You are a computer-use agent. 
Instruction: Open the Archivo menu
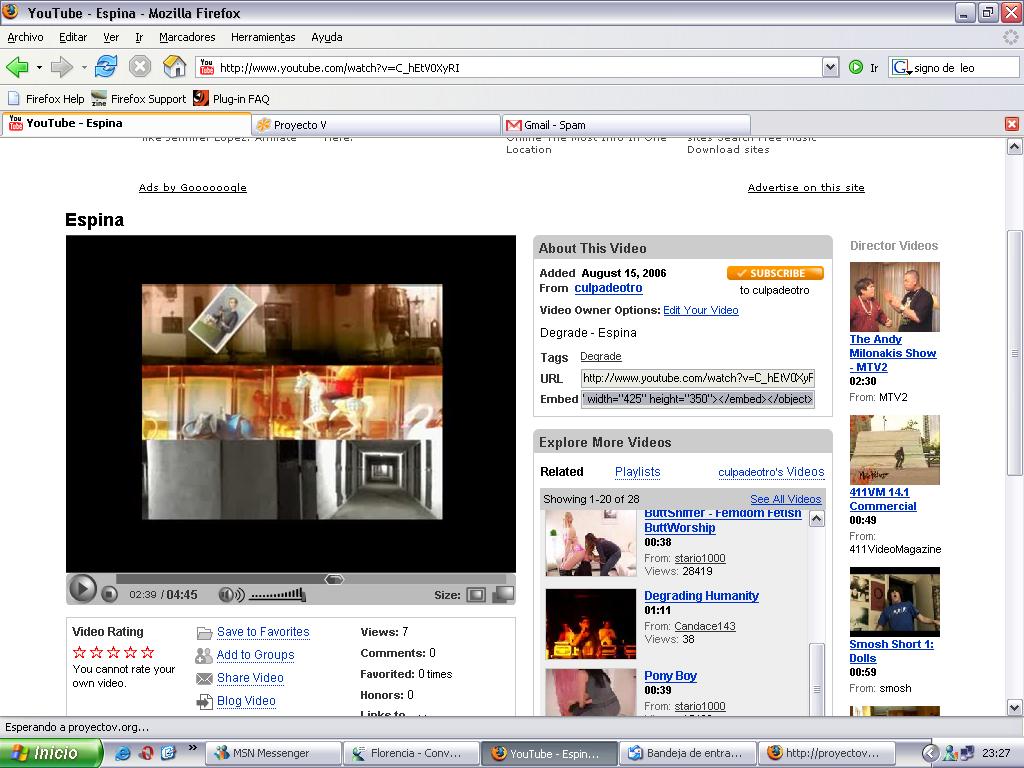pyautogui.click(x=25, y=37)
